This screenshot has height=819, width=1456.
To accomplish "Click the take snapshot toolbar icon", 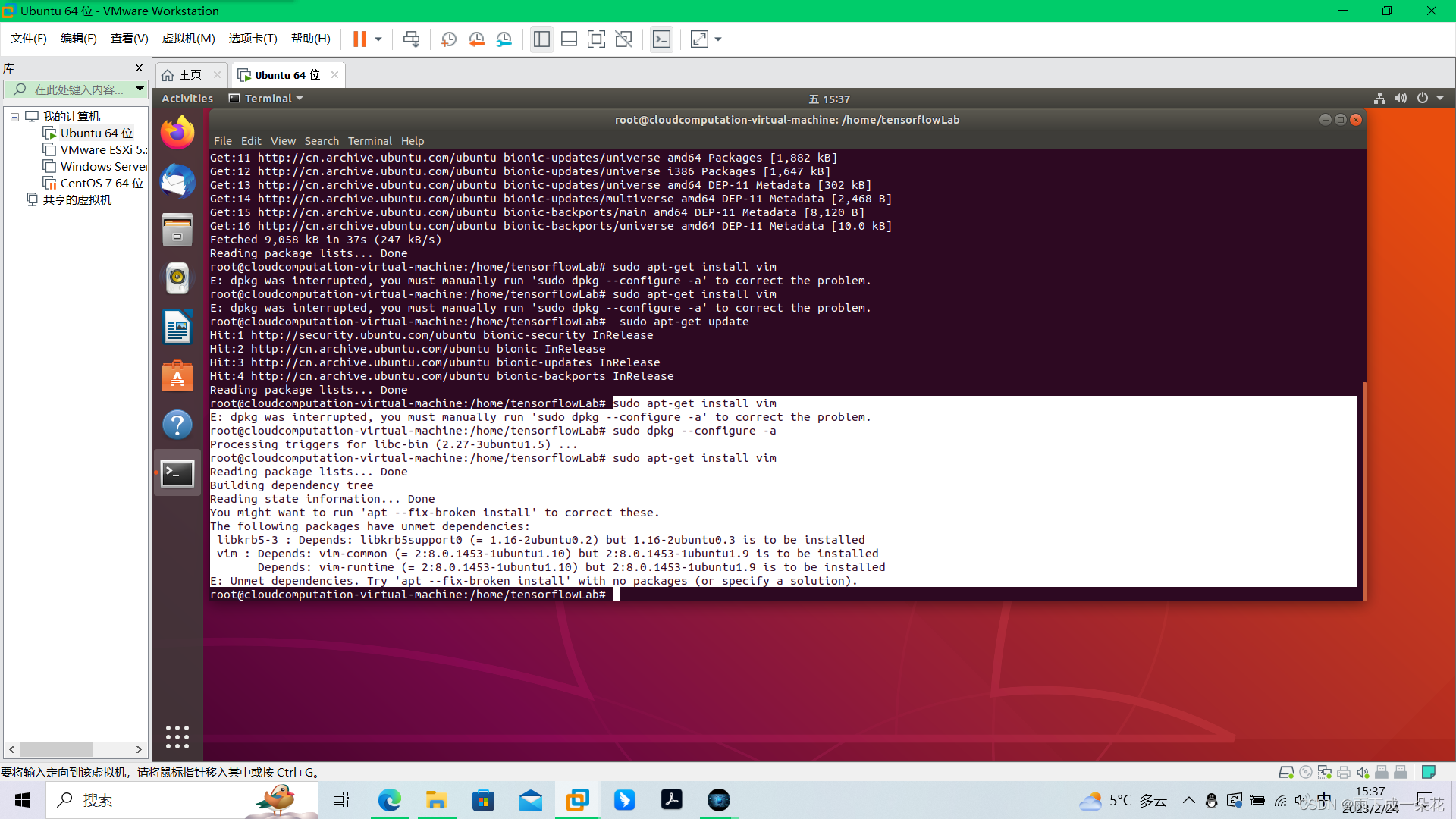I will [x=448, y=39].
